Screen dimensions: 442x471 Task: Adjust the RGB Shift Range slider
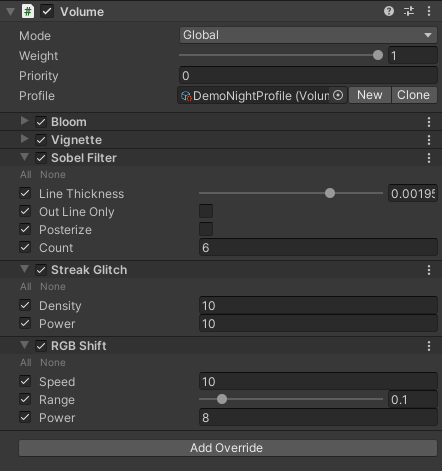291,399
